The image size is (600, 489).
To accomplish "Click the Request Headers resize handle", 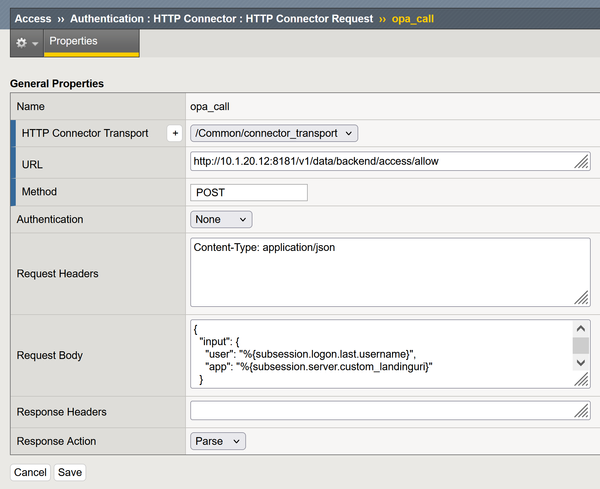I will [x=581, y=297].
